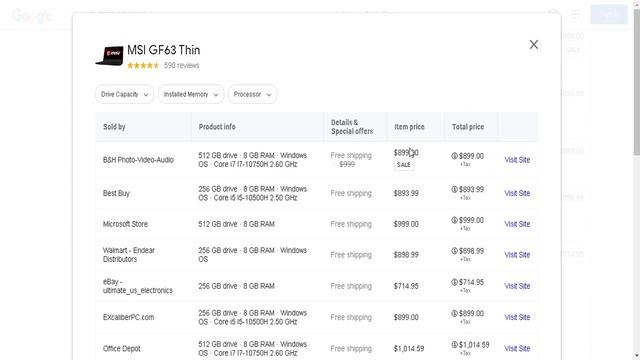Select the Walmart - Endear Distributors seller name
Viewport: 640px width, 360px height.
pyautogui.click(x=129, y=255)
